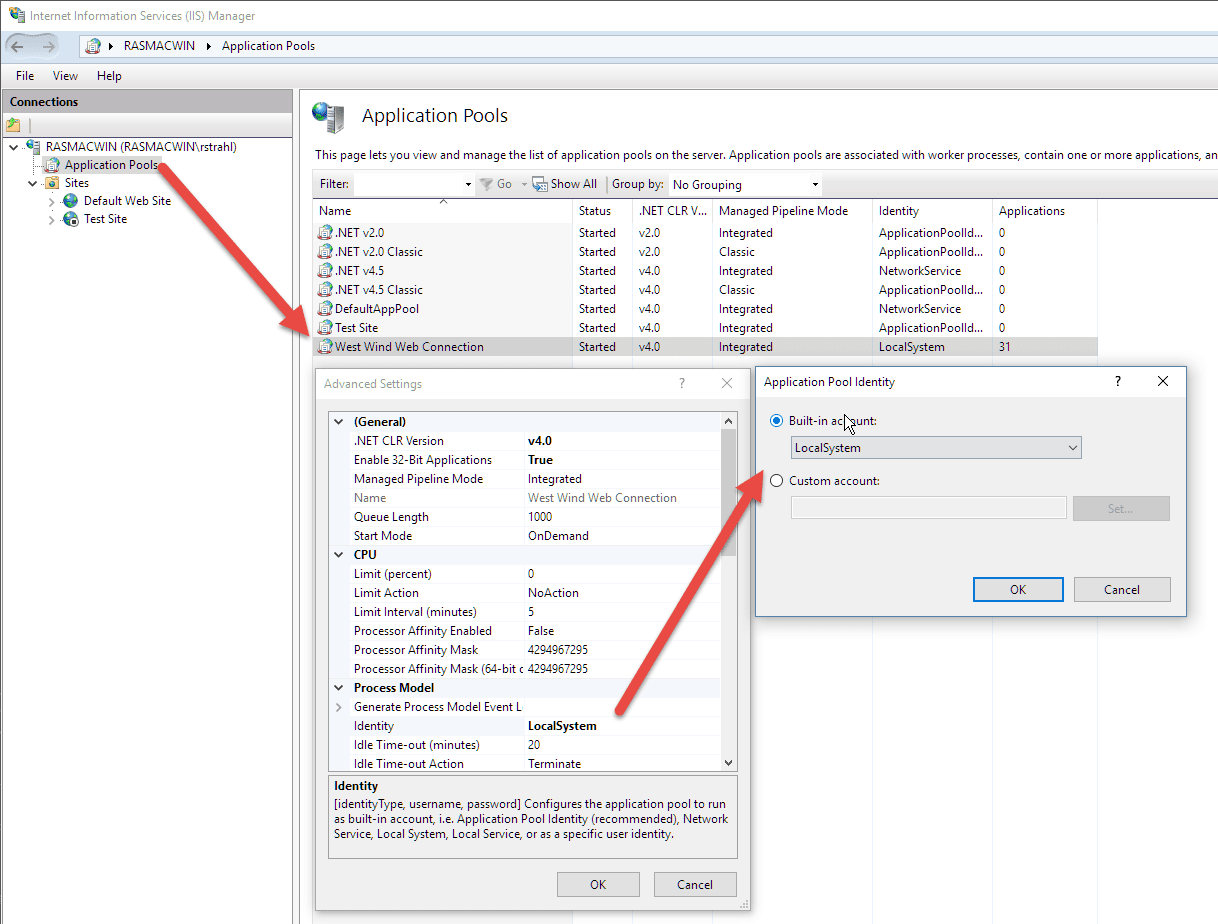Select the Built-in account radio button
The width and height of the screenshot is (1218, 924).
point(777,421)
